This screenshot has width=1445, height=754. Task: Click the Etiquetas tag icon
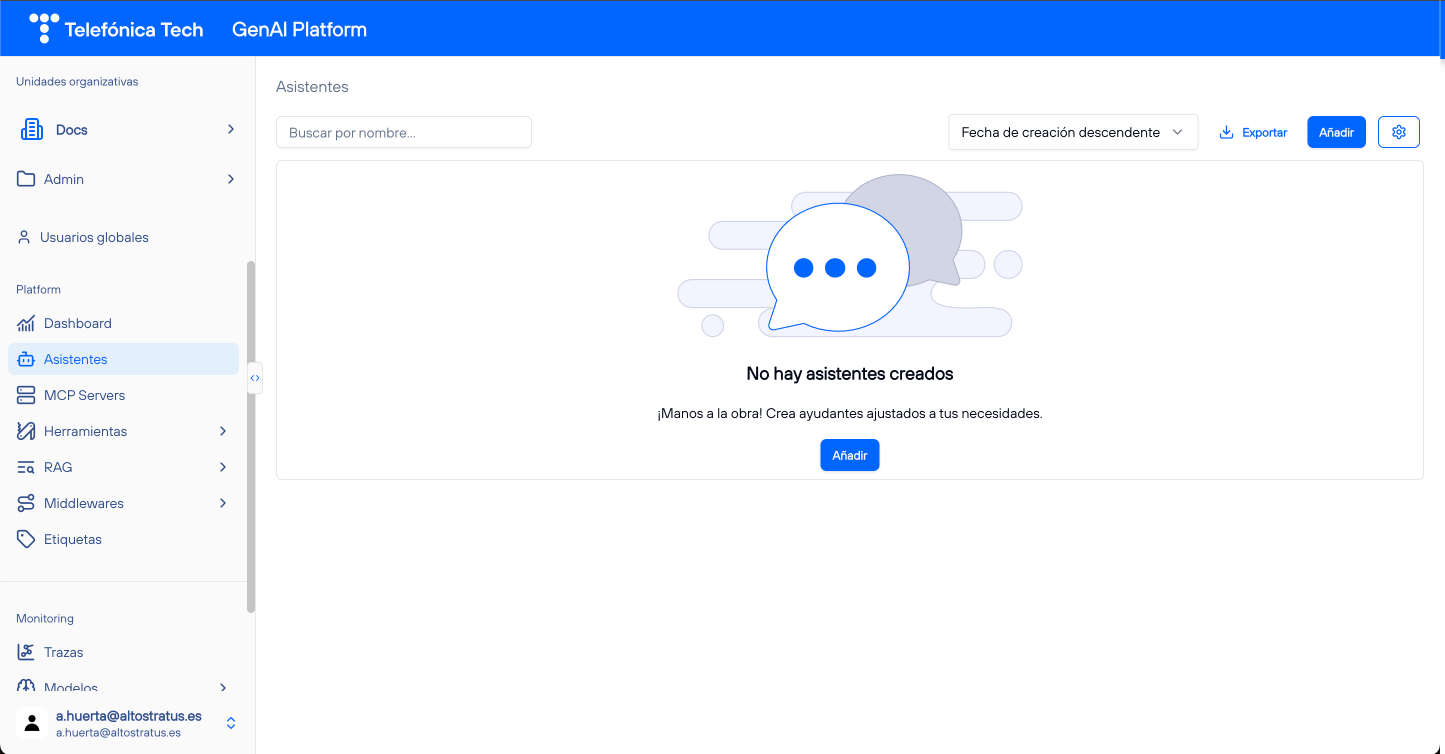click(26, 540)
